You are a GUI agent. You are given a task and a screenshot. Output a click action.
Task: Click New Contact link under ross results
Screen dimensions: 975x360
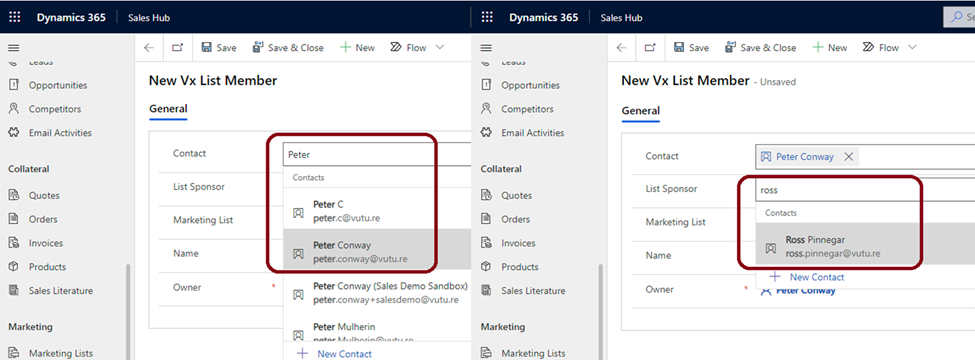[807, 277]
